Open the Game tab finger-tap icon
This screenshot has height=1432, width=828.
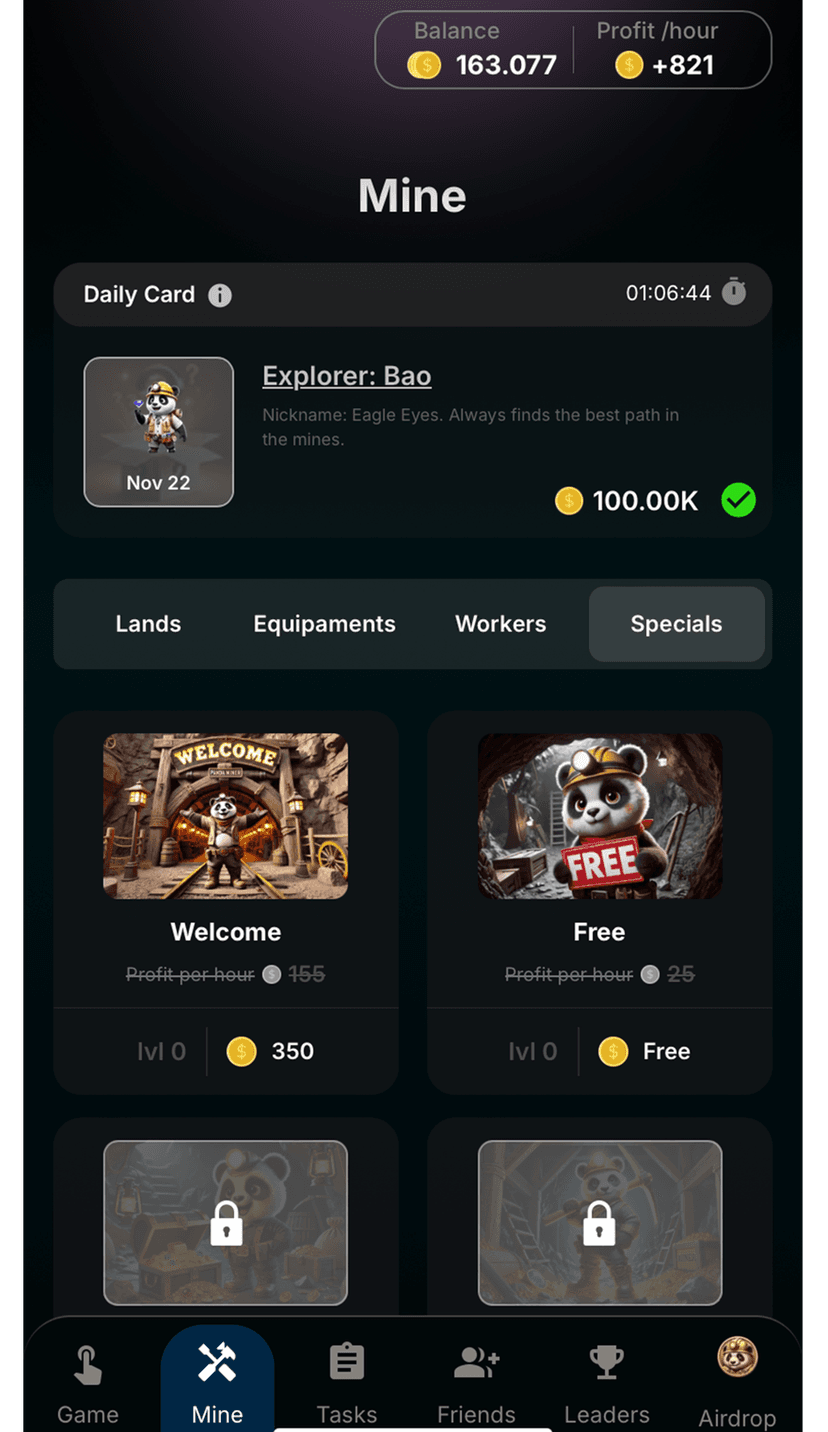[87, 1366]
